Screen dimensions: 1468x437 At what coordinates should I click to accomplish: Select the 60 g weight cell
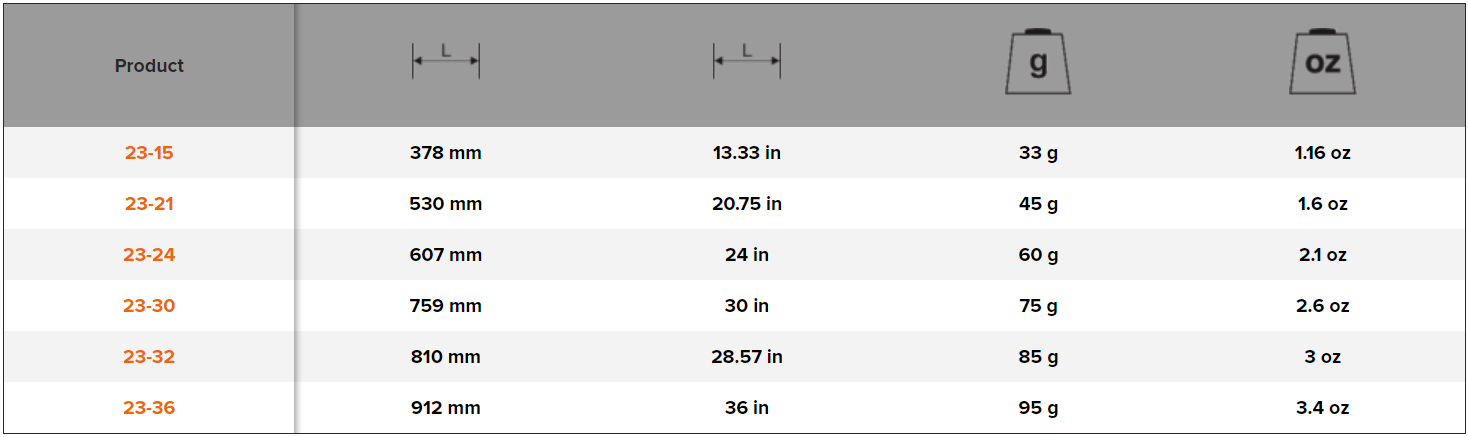click(x=1038, y=255)
